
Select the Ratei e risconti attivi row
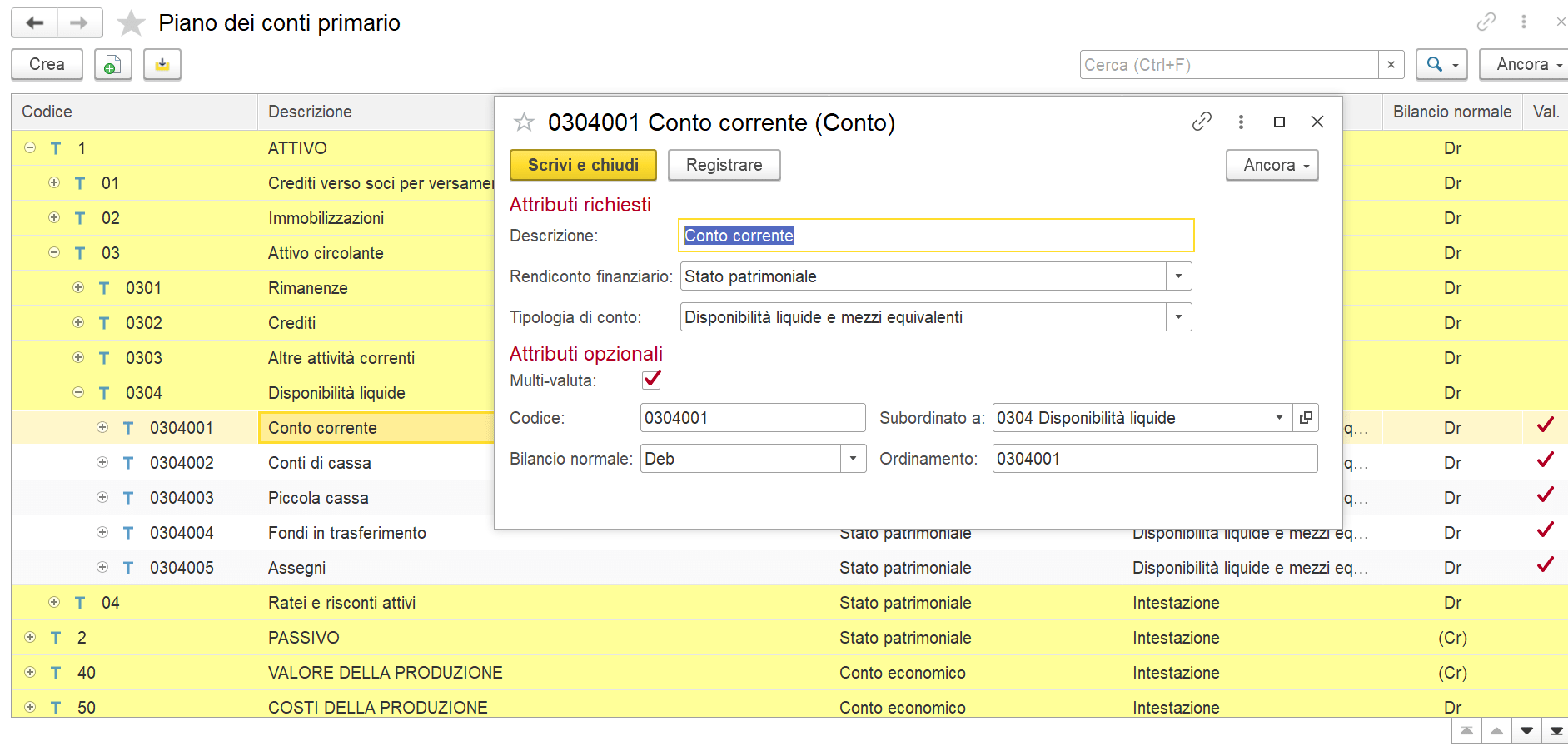[789, 603]
